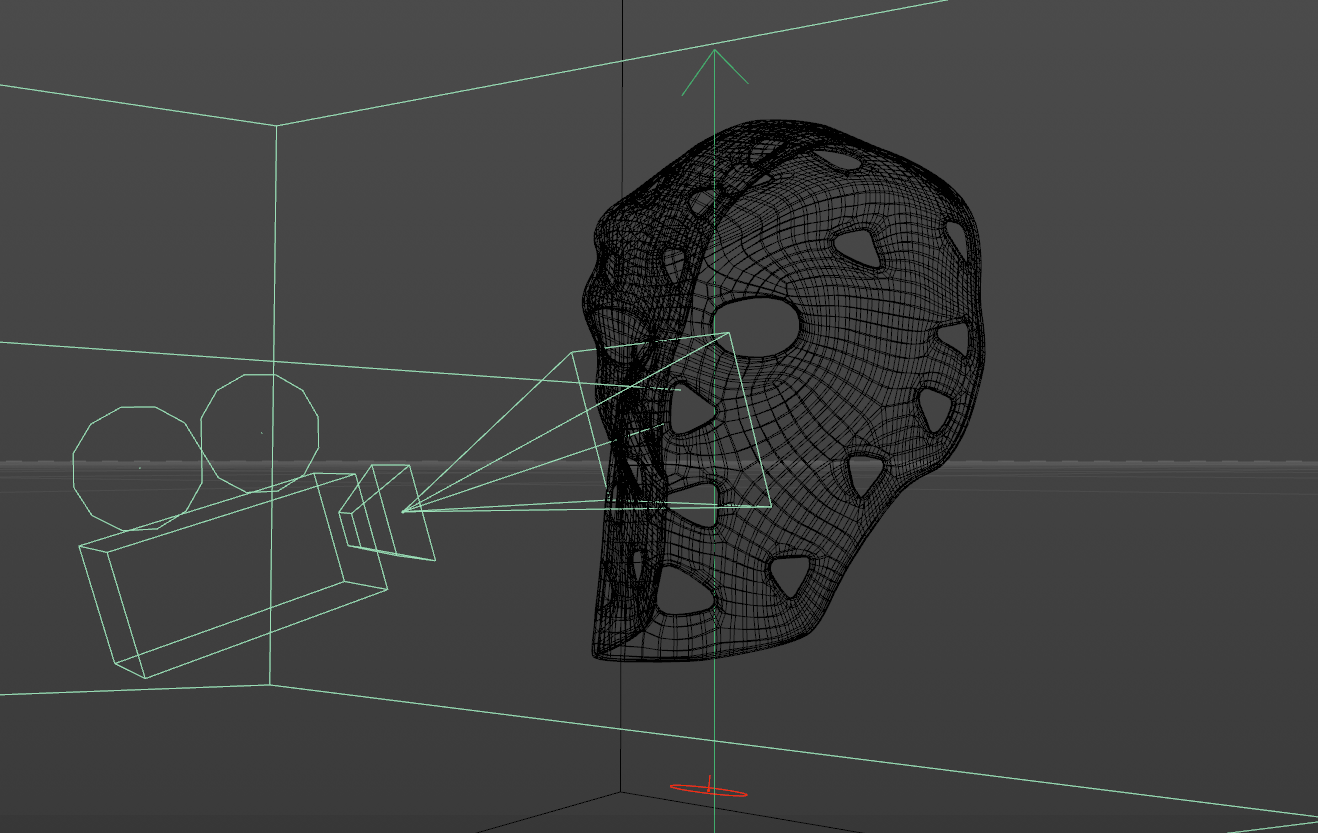Select the camera's right film reel circle

260,433
